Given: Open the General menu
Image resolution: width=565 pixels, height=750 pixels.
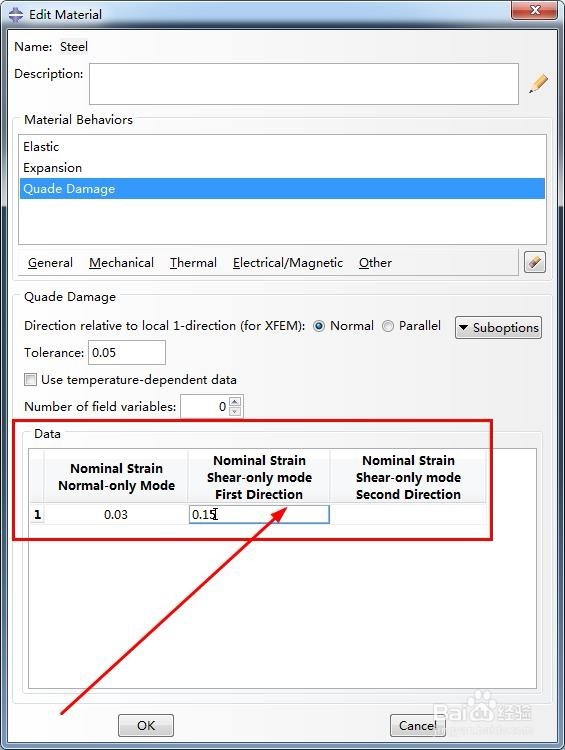Looking at the screenshot, I should click(x=50, y=263).
